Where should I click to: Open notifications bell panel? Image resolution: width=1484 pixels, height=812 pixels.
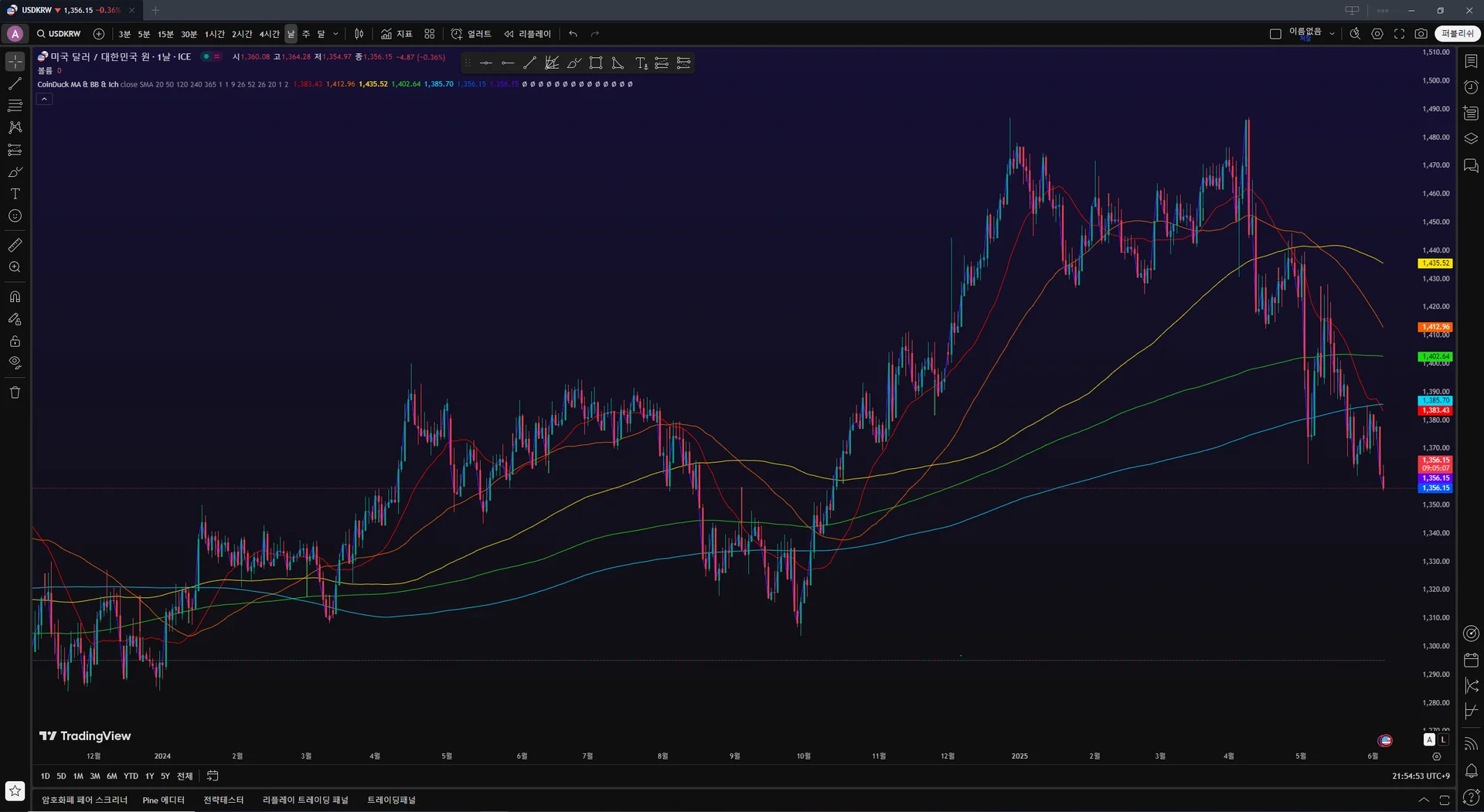[x=1471, y=771]
